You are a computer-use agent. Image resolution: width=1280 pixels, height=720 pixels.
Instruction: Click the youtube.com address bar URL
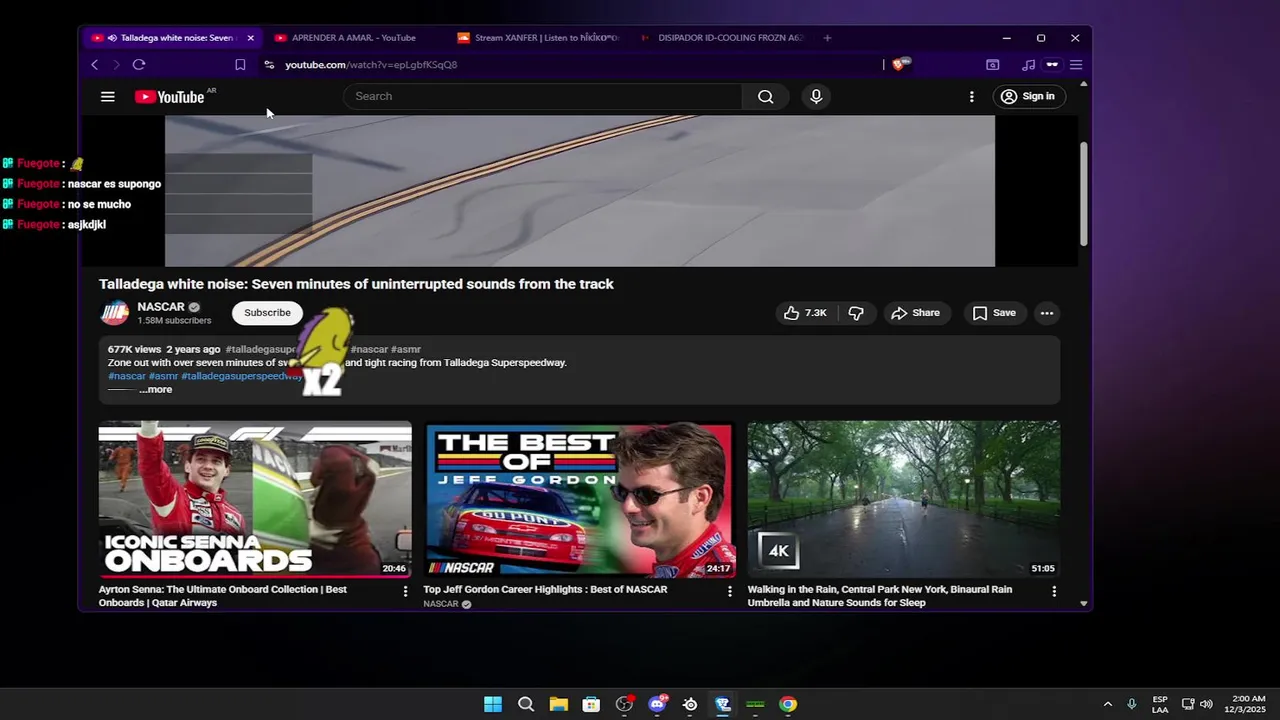[x=371, y=65]
